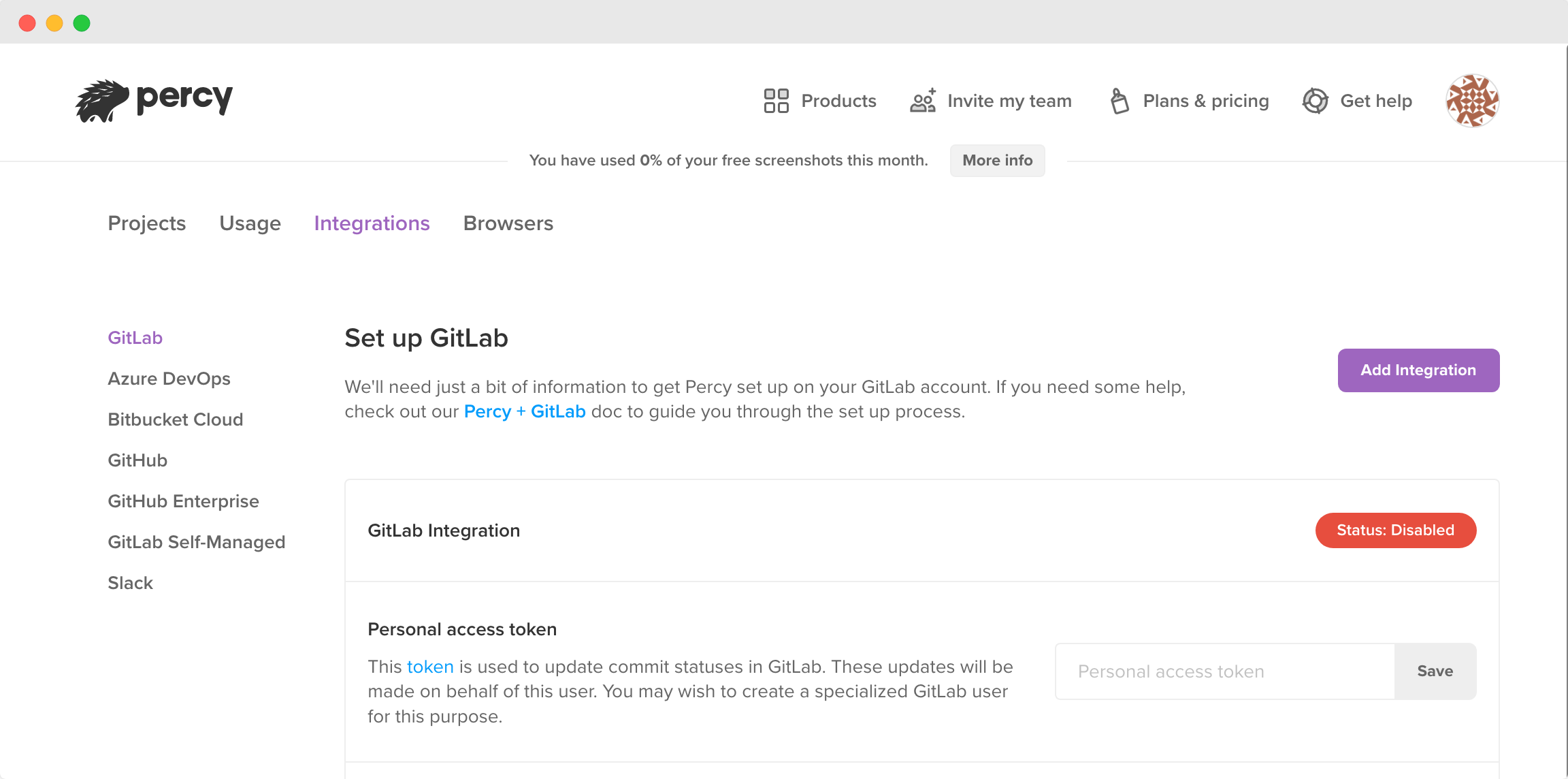Click the Status: Disabled badge
This screenshot has width=1568, height=779.
pyautogui.click(x=1395, y=530)
